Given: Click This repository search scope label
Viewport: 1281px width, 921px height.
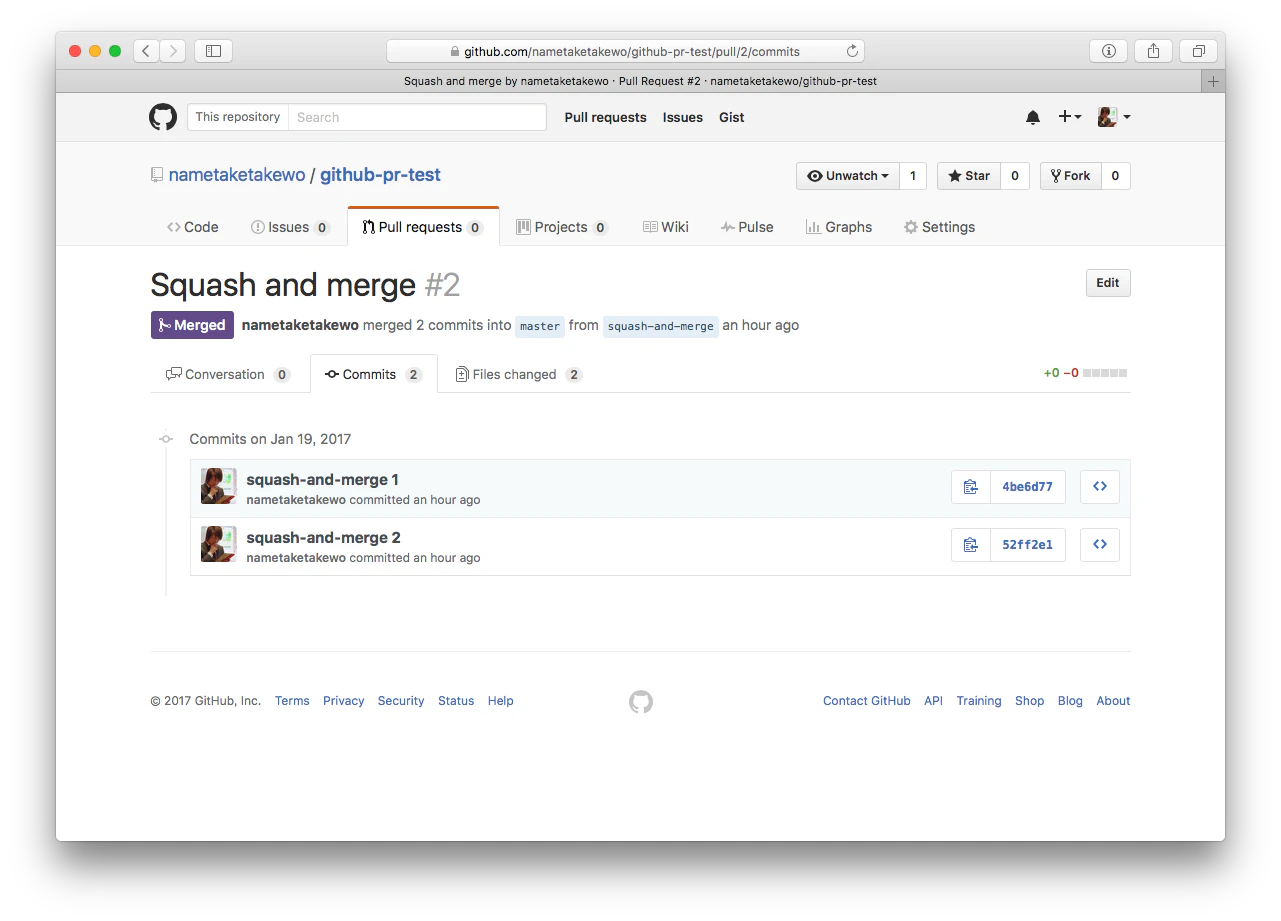Looking at the screenshot, I should click(x=238, y=117).
